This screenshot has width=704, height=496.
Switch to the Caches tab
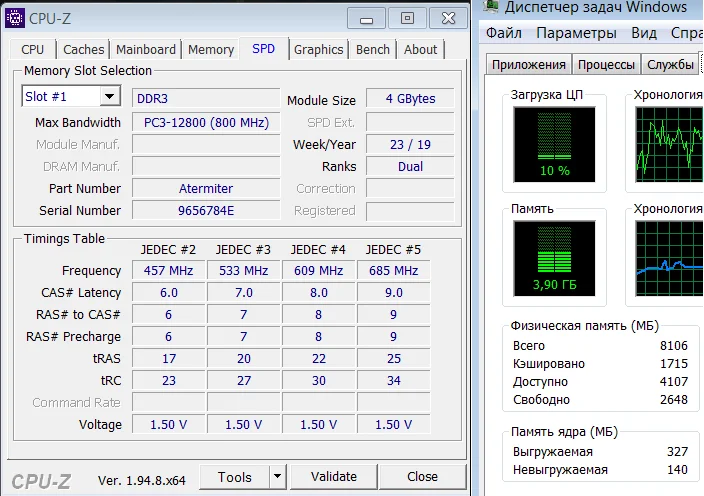[84, 49]
